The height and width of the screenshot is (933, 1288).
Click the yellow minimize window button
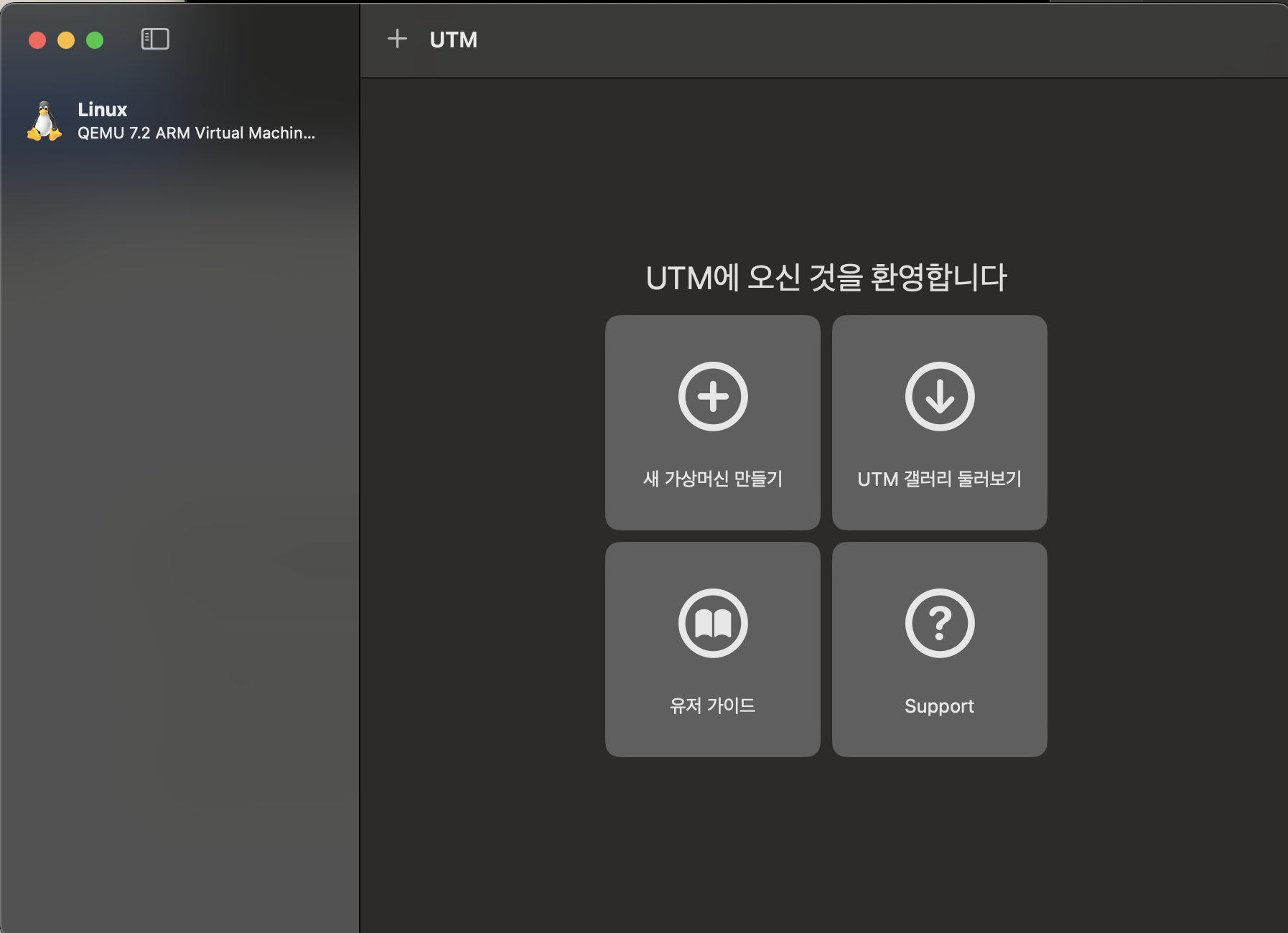coord(66,40)
